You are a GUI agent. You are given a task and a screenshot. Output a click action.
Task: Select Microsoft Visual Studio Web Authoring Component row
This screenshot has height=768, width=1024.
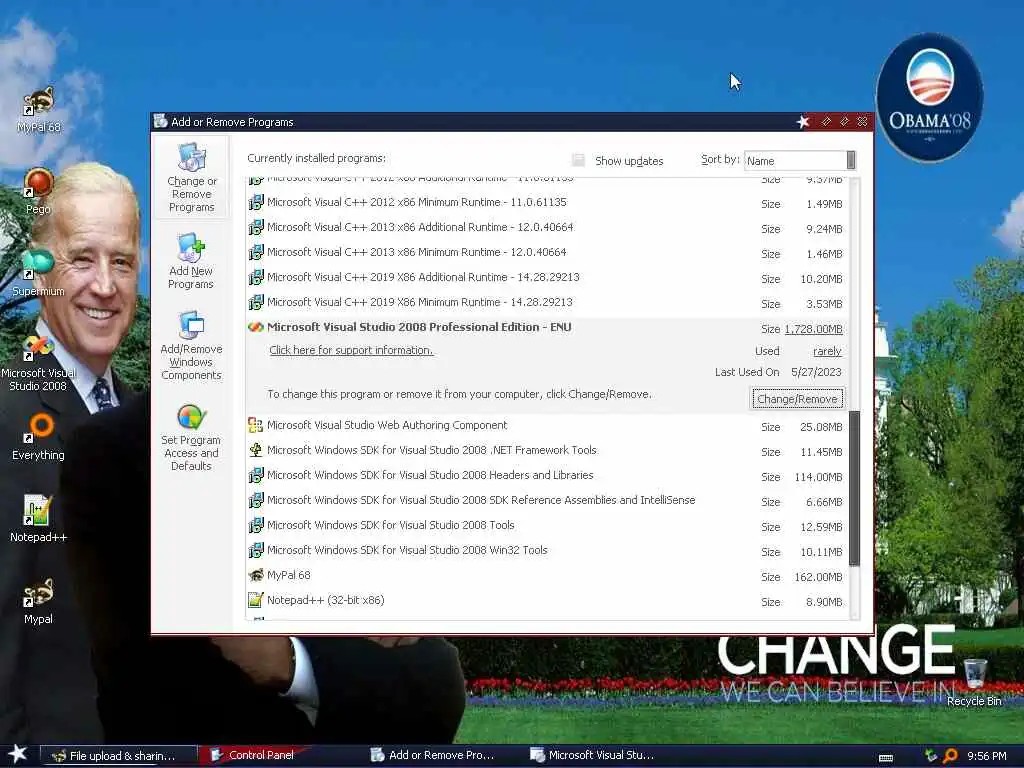(547, 426)
